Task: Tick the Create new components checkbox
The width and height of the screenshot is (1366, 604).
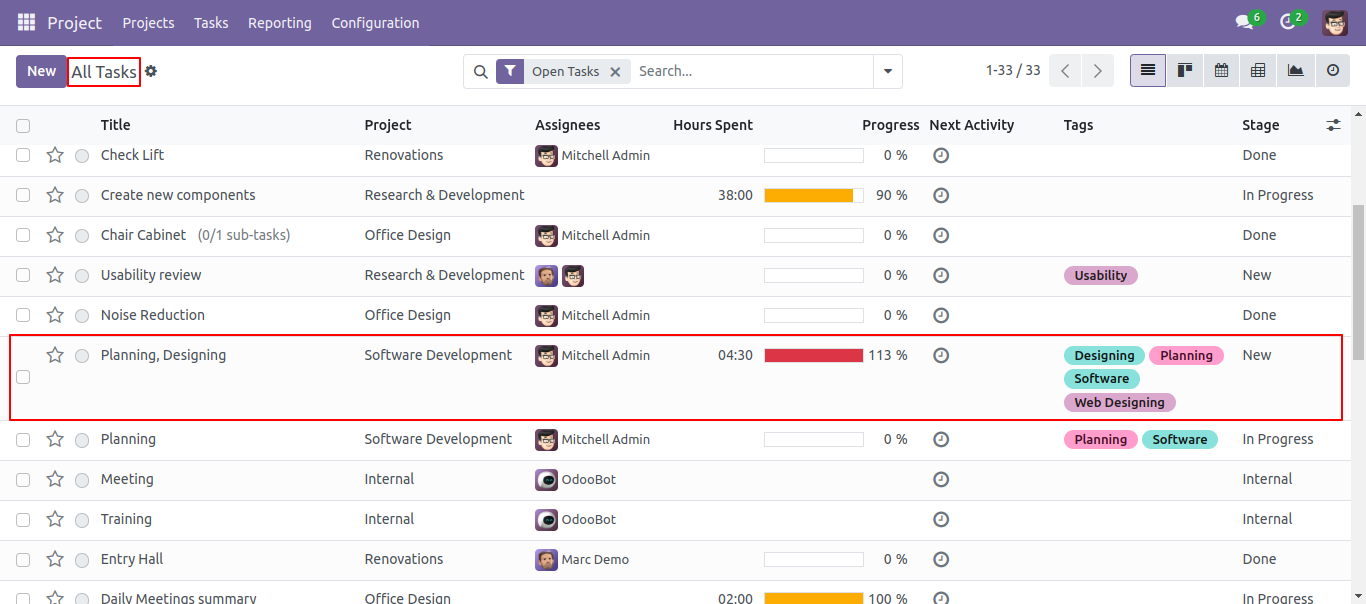Action: click(23, 195)
